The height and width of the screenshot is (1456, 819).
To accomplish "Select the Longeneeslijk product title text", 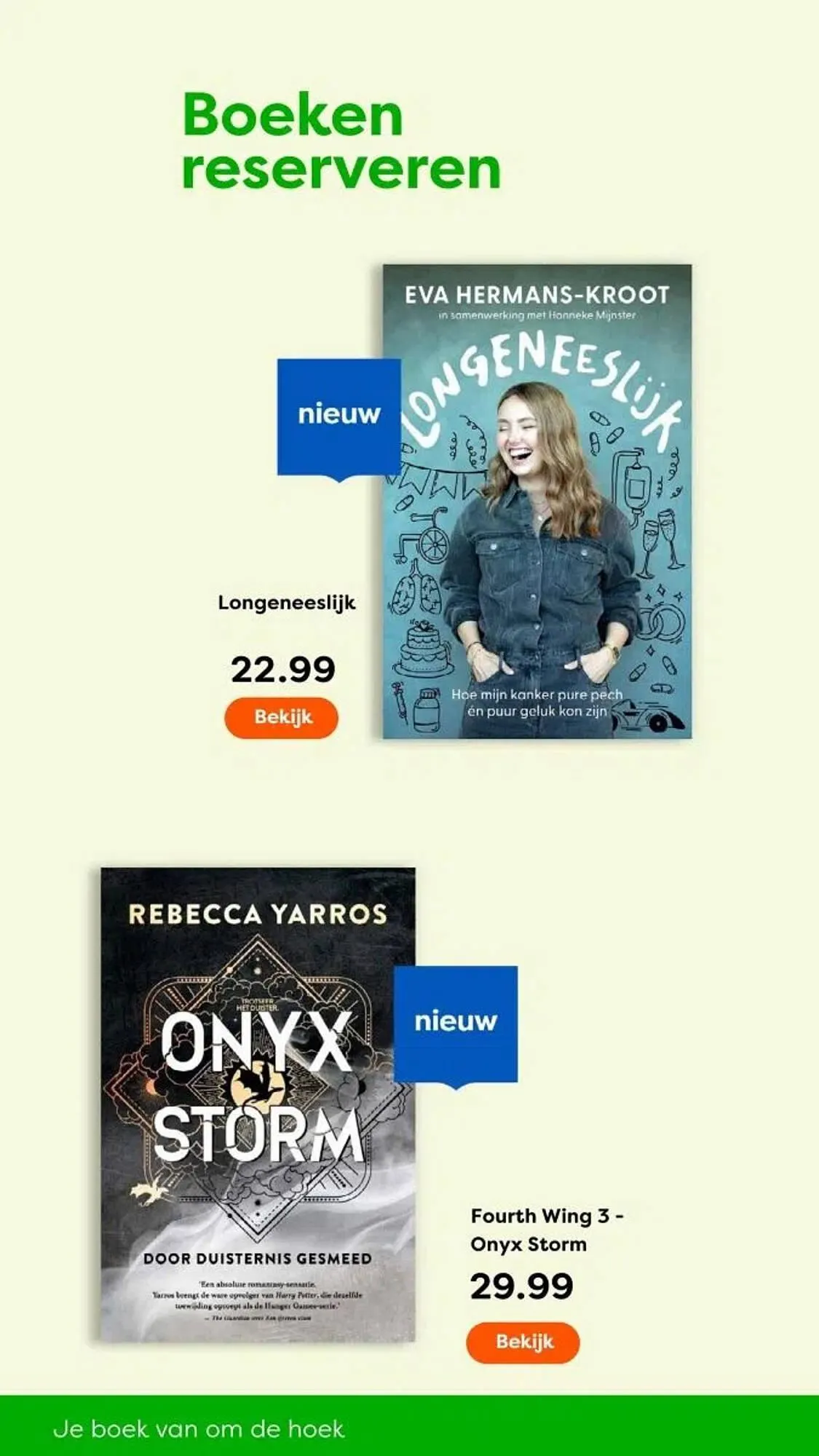I will [287, 604].
